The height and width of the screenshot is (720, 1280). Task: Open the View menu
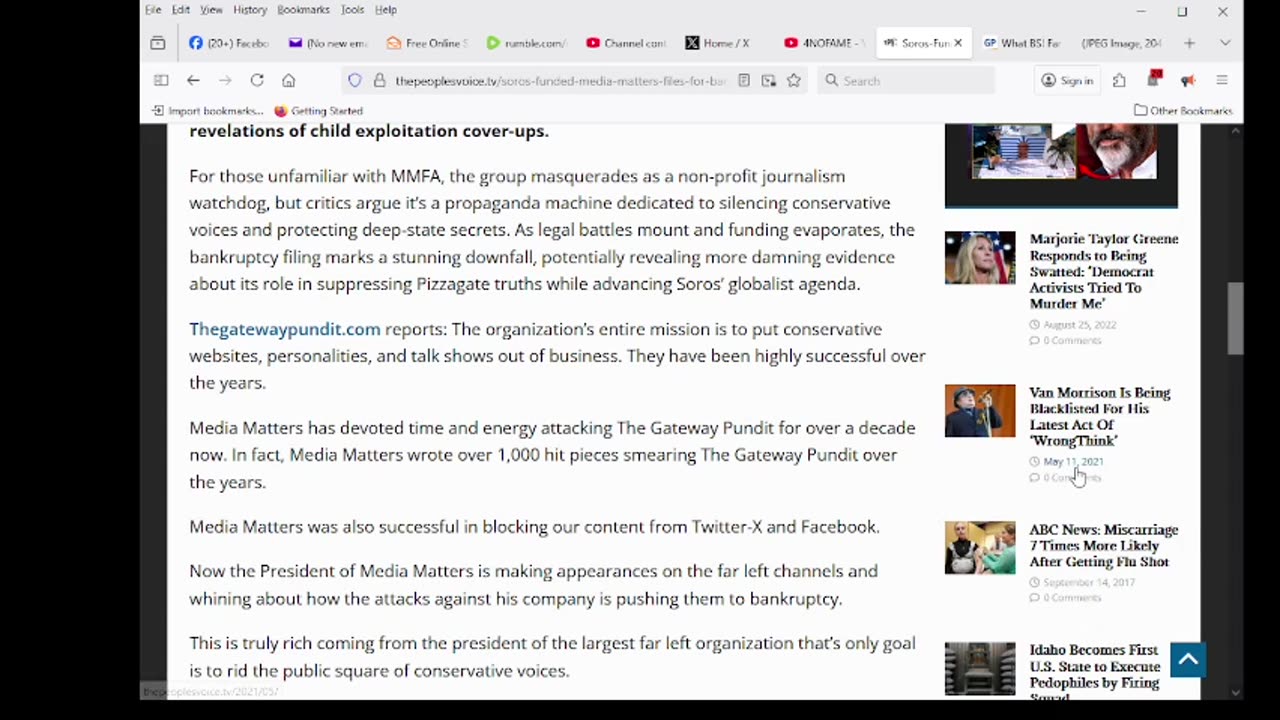pos(211,10)
